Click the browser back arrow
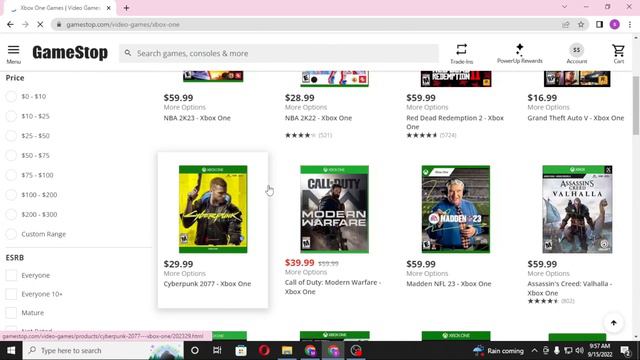 coord(10,24)
